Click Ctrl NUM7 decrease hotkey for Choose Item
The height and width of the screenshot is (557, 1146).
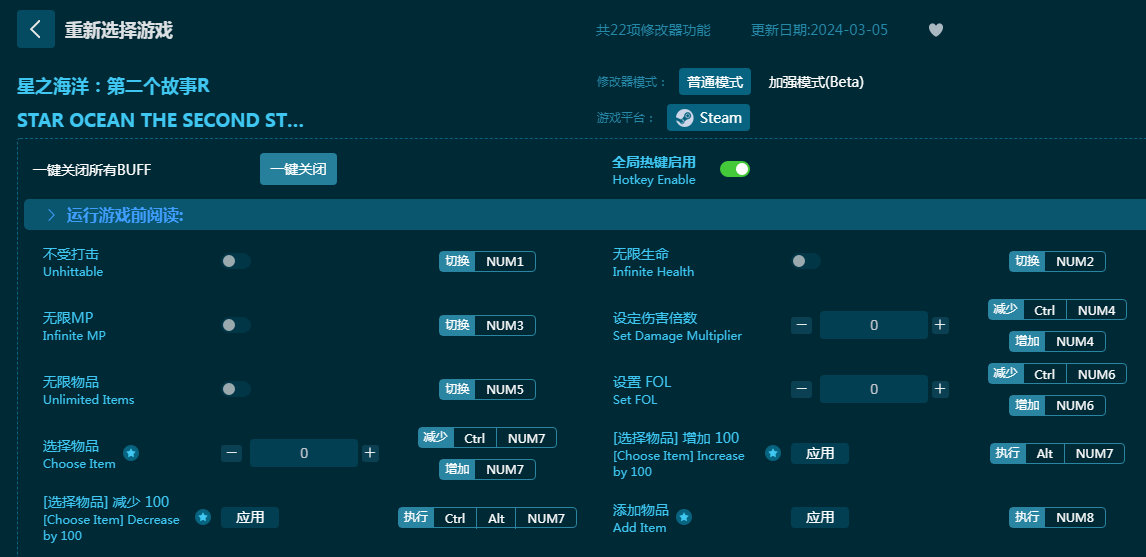(x=487, y=438)
